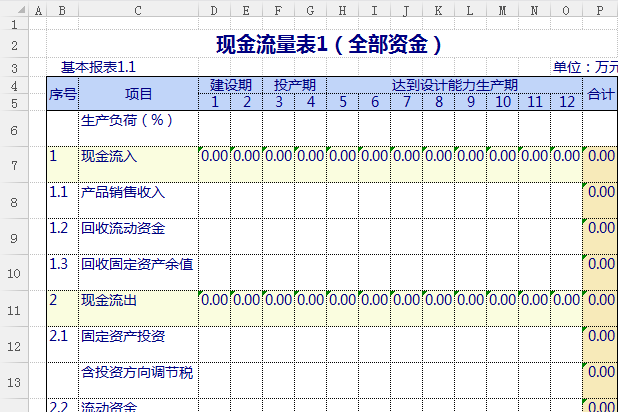Click the 序号 header cell
The height and width of the screenshot is (412, 618).
(x=62, y=94)
